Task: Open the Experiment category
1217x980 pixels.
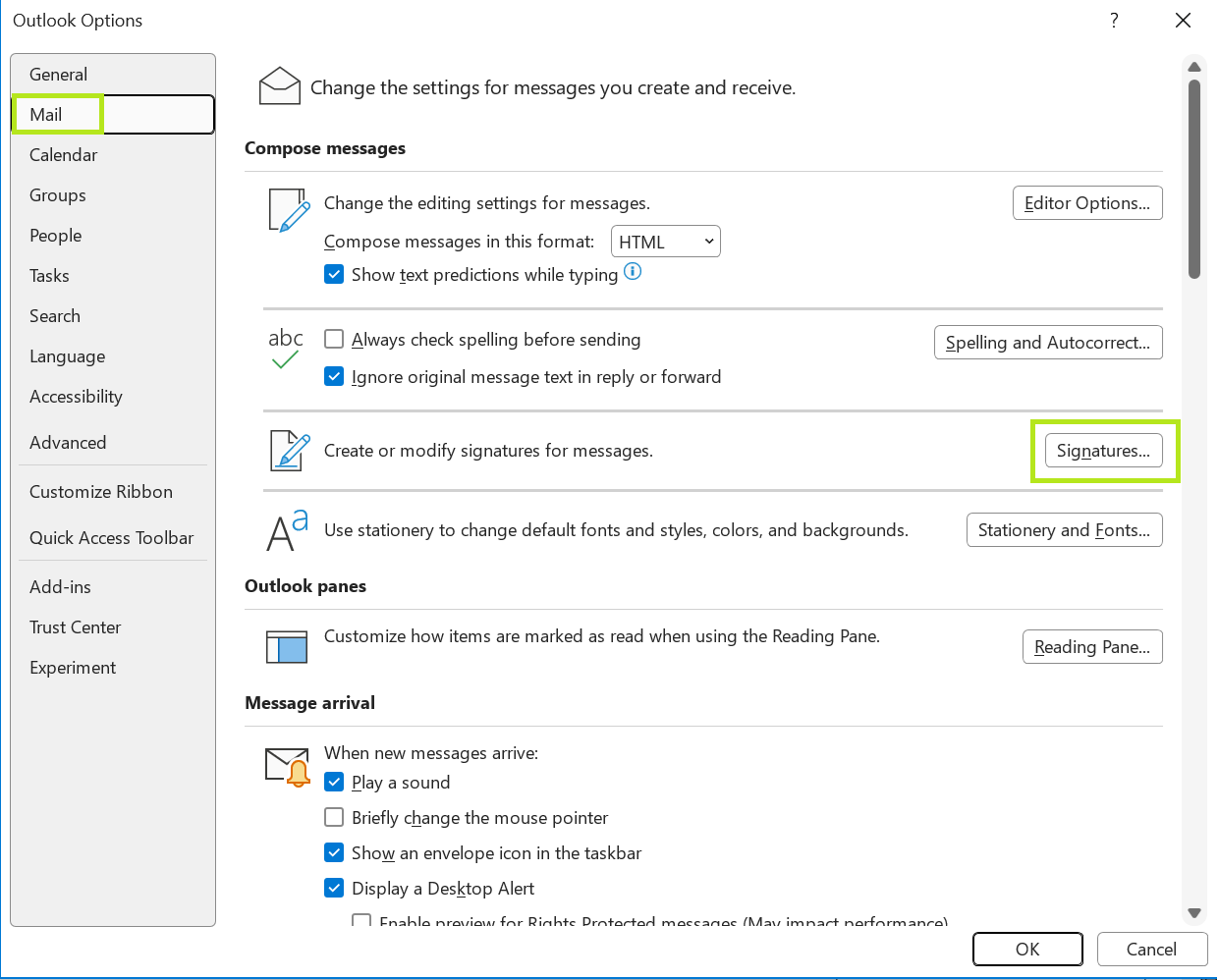Action: (113, 668)
